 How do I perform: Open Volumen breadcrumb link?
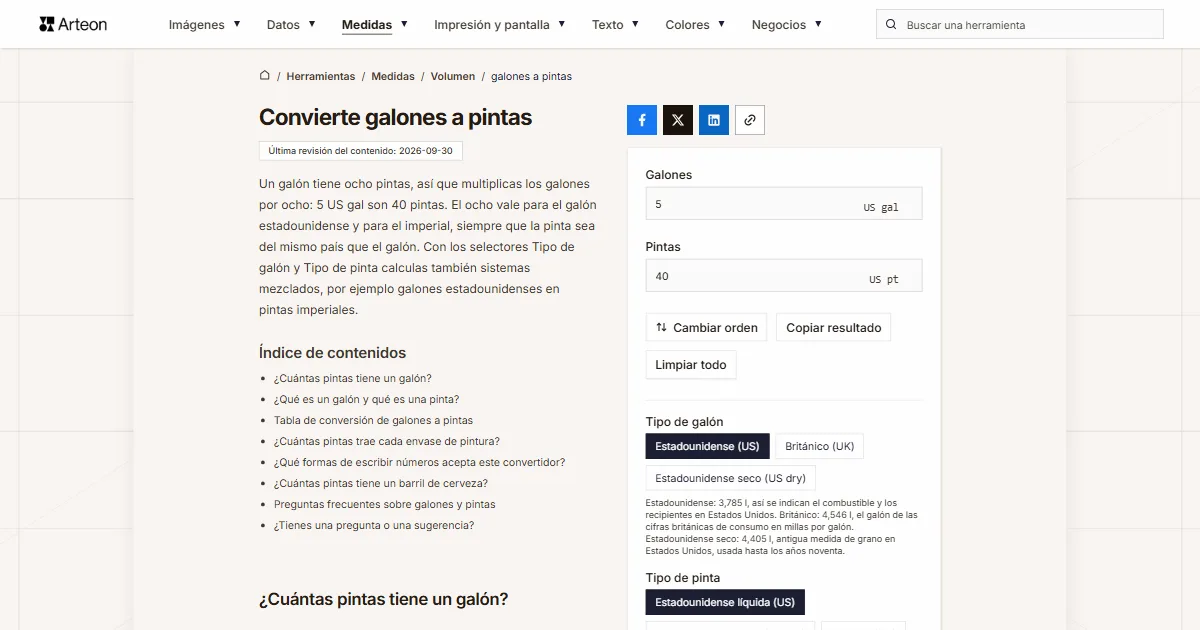point(453,76)
